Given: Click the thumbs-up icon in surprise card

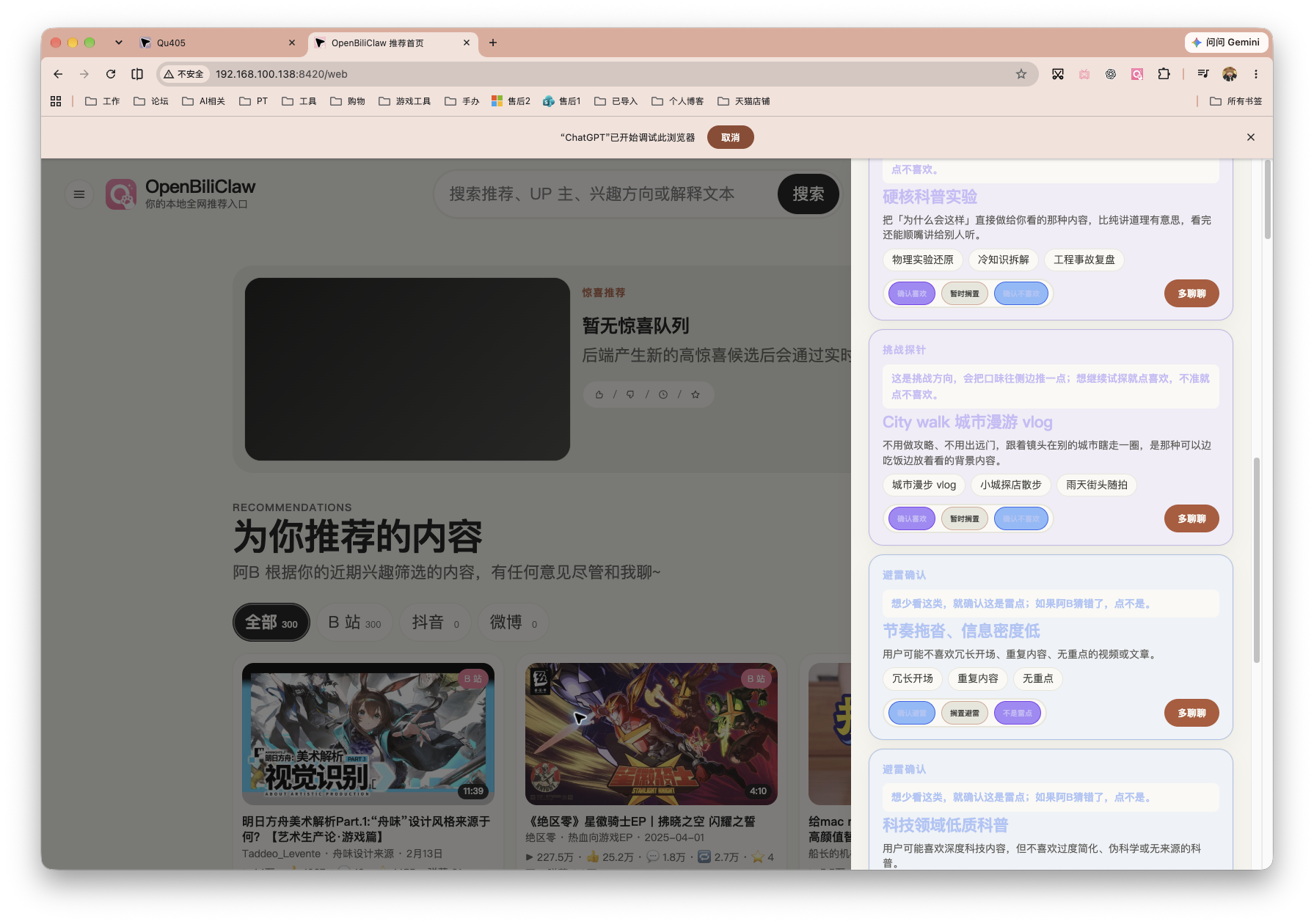Looking at the screenshot, I should point(599,395).
